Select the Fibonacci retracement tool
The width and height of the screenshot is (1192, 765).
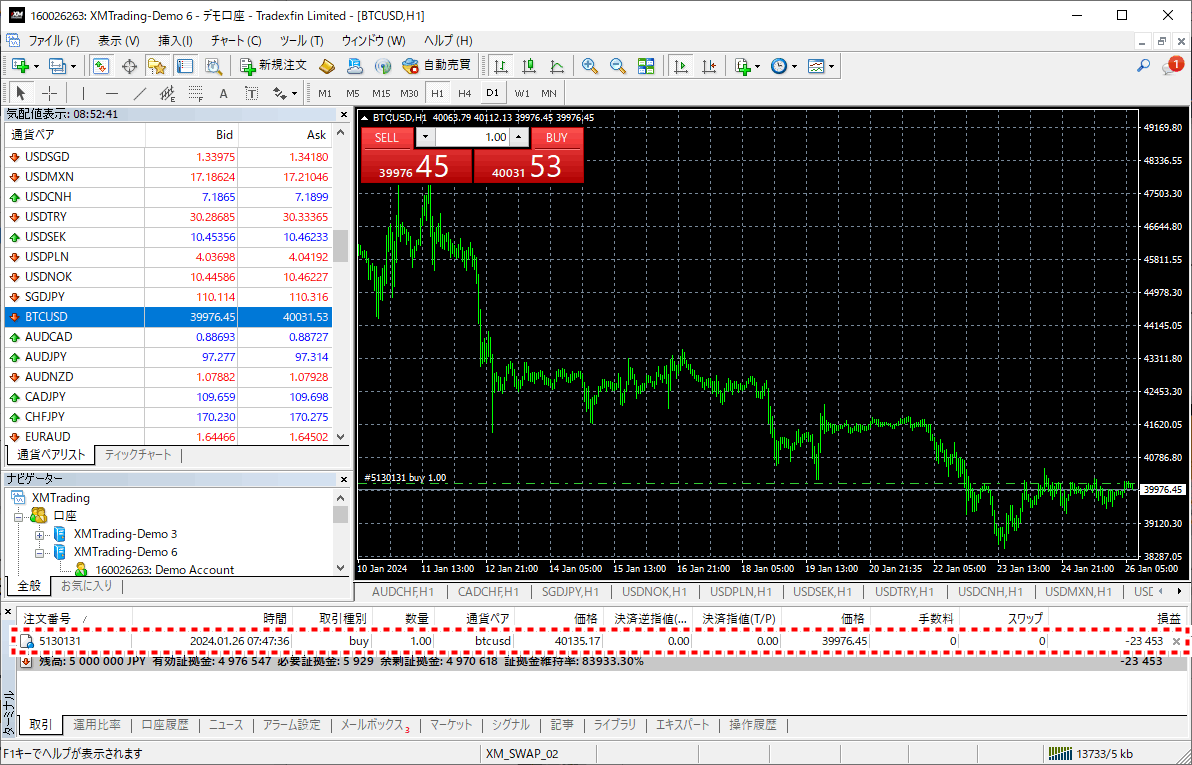pos(196,94)
